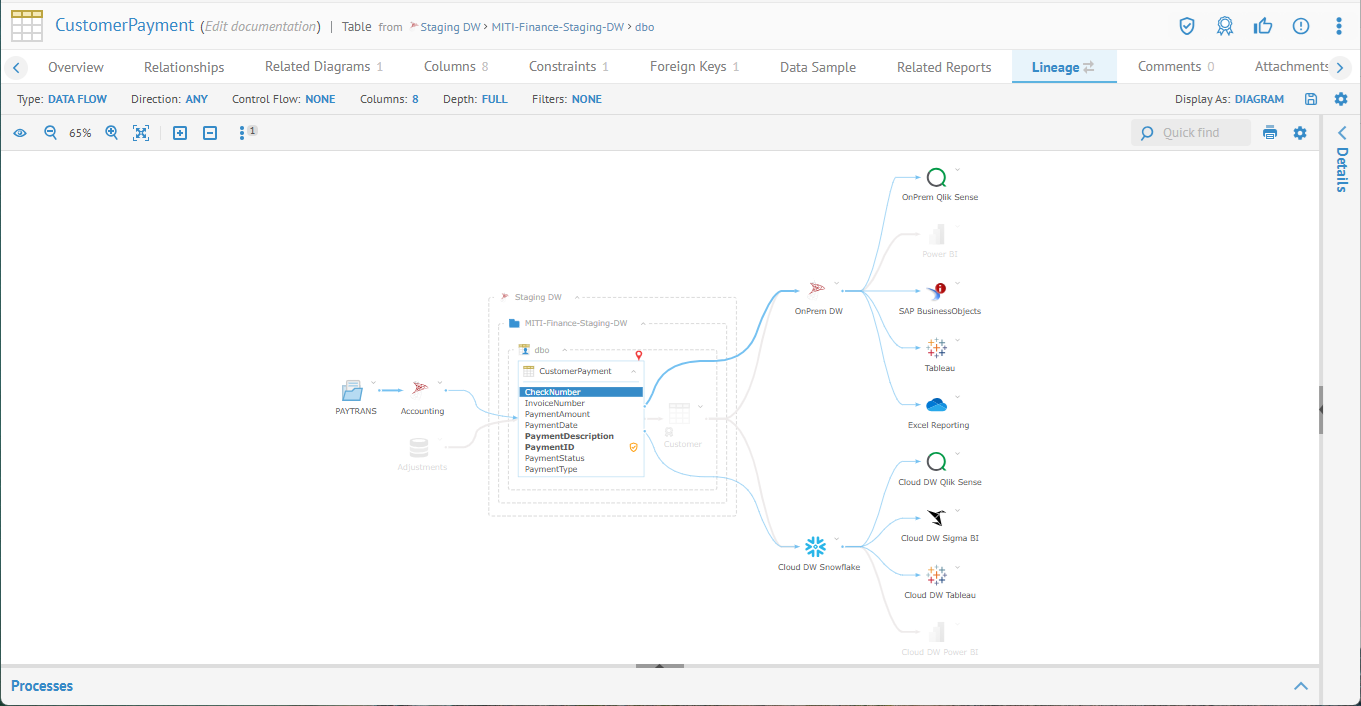Toggle the eye visibility icon in toolbar

20,133
